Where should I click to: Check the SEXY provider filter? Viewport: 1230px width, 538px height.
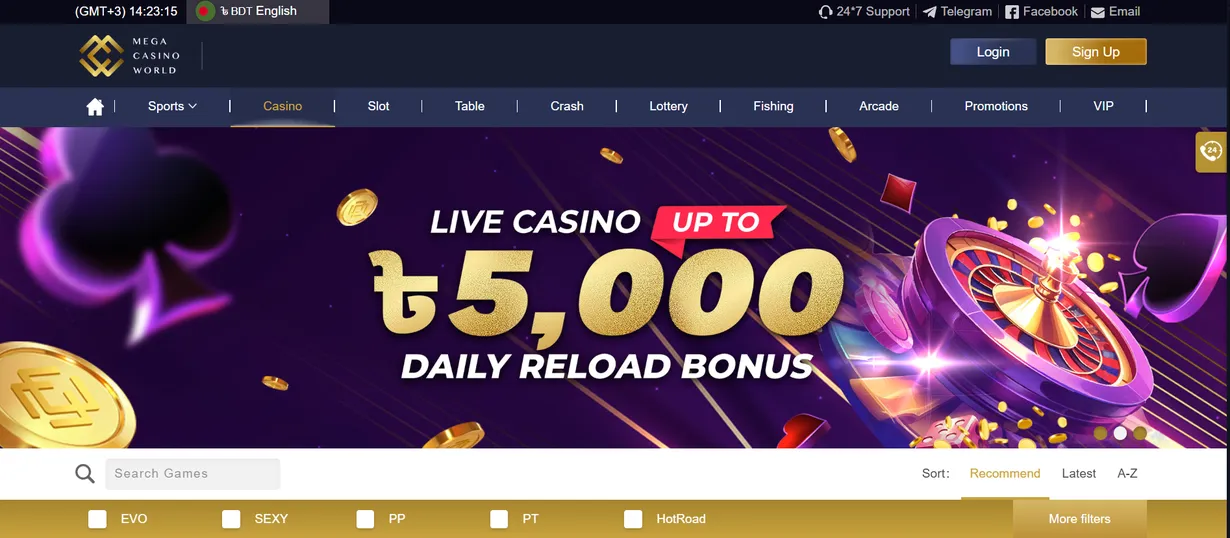click(231, 519)
